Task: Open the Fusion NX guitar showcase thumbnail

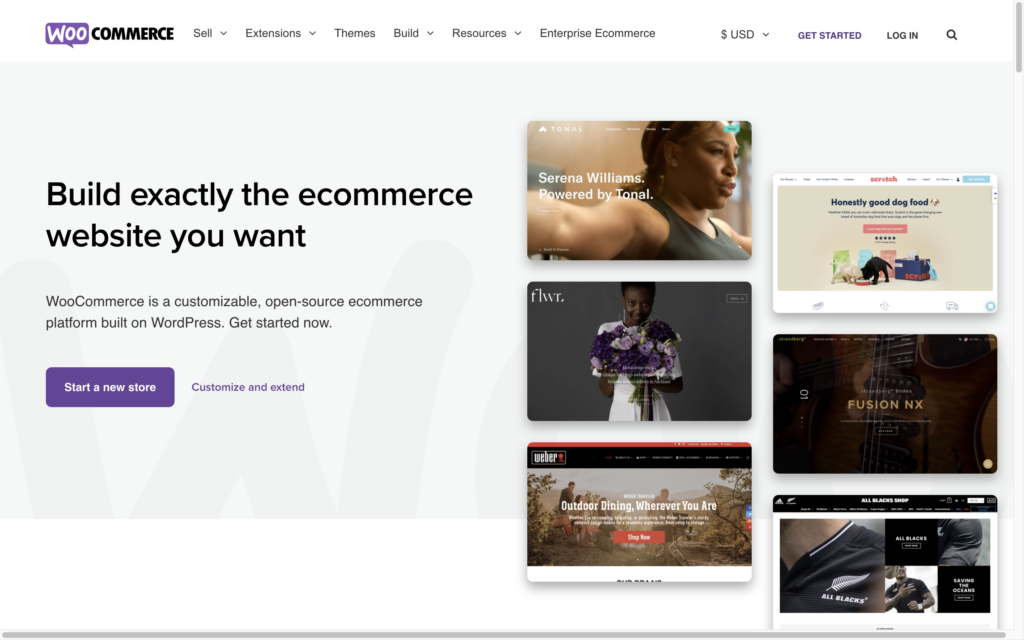Action: click(884, 403)
